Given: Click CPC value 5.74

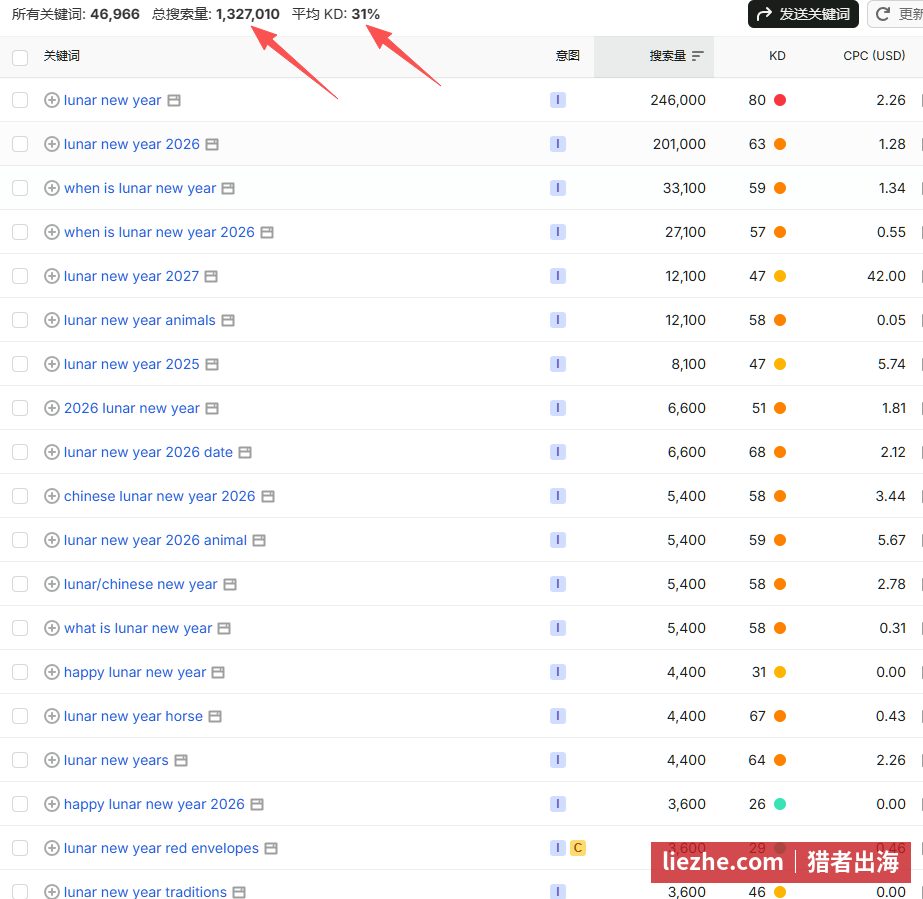Looking at the screenshot, I should pos(892,364).
